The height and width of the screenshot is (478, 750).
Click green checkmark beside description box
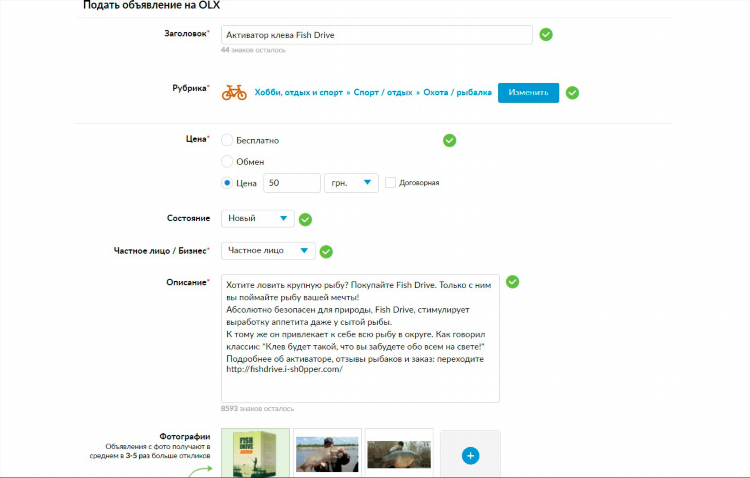click(x=512, y=282)
